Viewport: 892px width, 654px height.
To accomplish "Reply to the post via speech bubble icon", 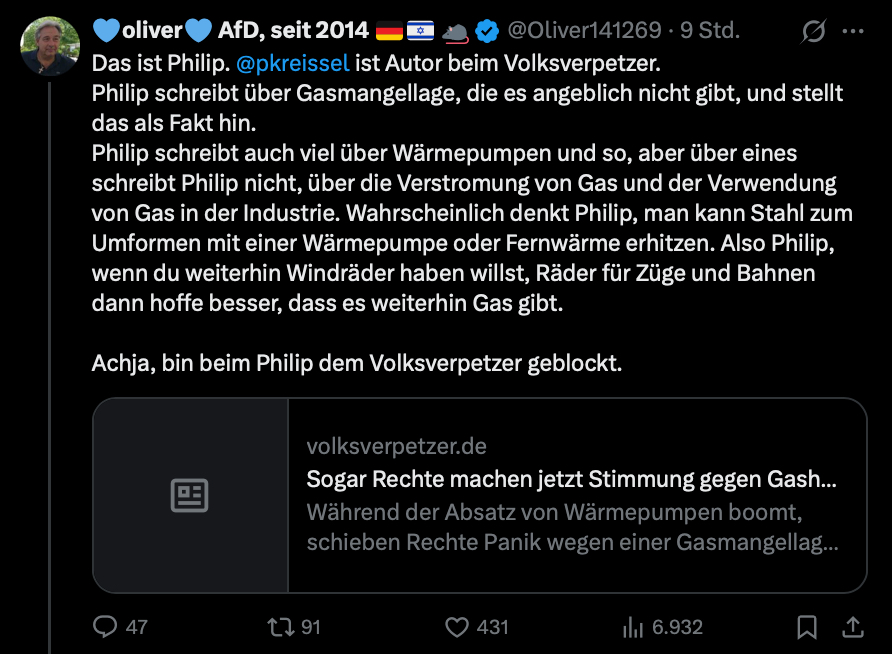I will [105, 627].
